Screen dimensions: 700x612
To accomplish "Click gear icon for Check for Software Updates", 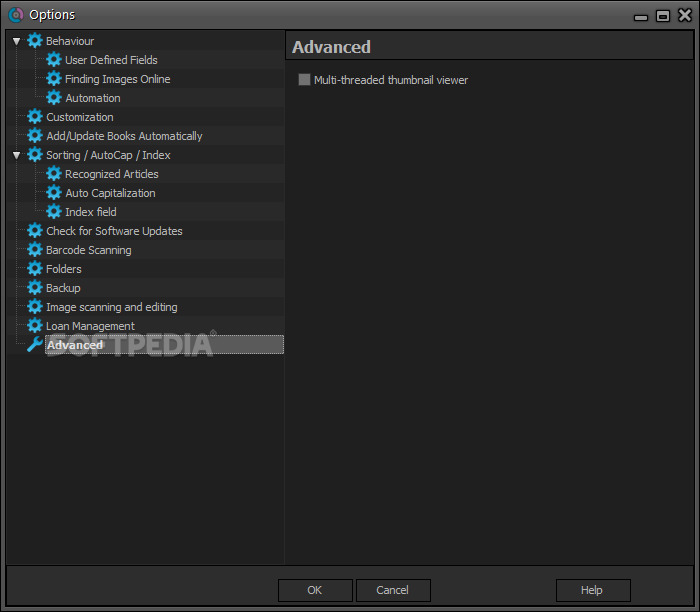I will coord(34,231).
